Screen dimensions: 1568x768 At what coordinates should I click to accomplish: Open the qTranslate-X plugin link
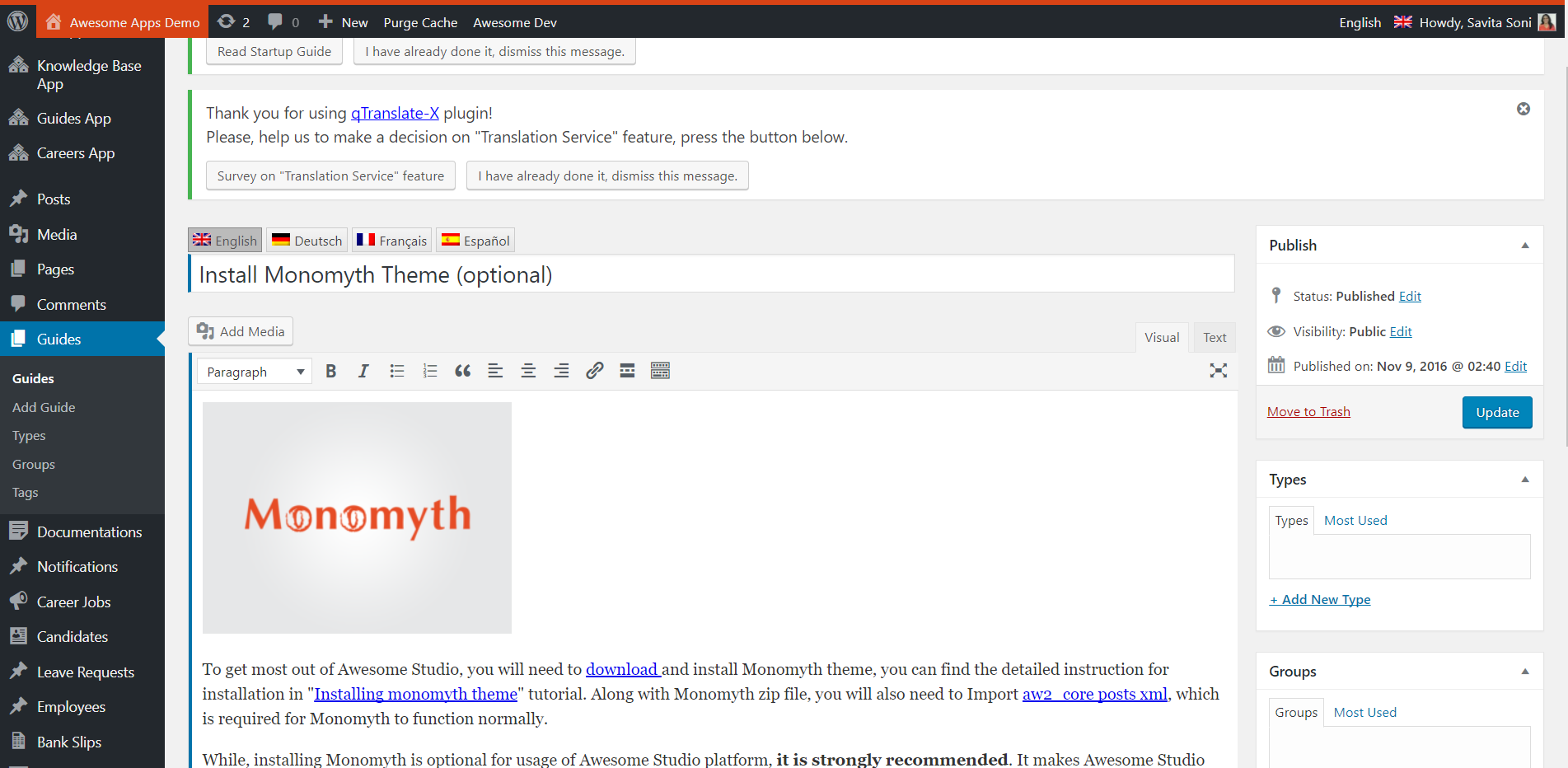(x=395, y=113)
